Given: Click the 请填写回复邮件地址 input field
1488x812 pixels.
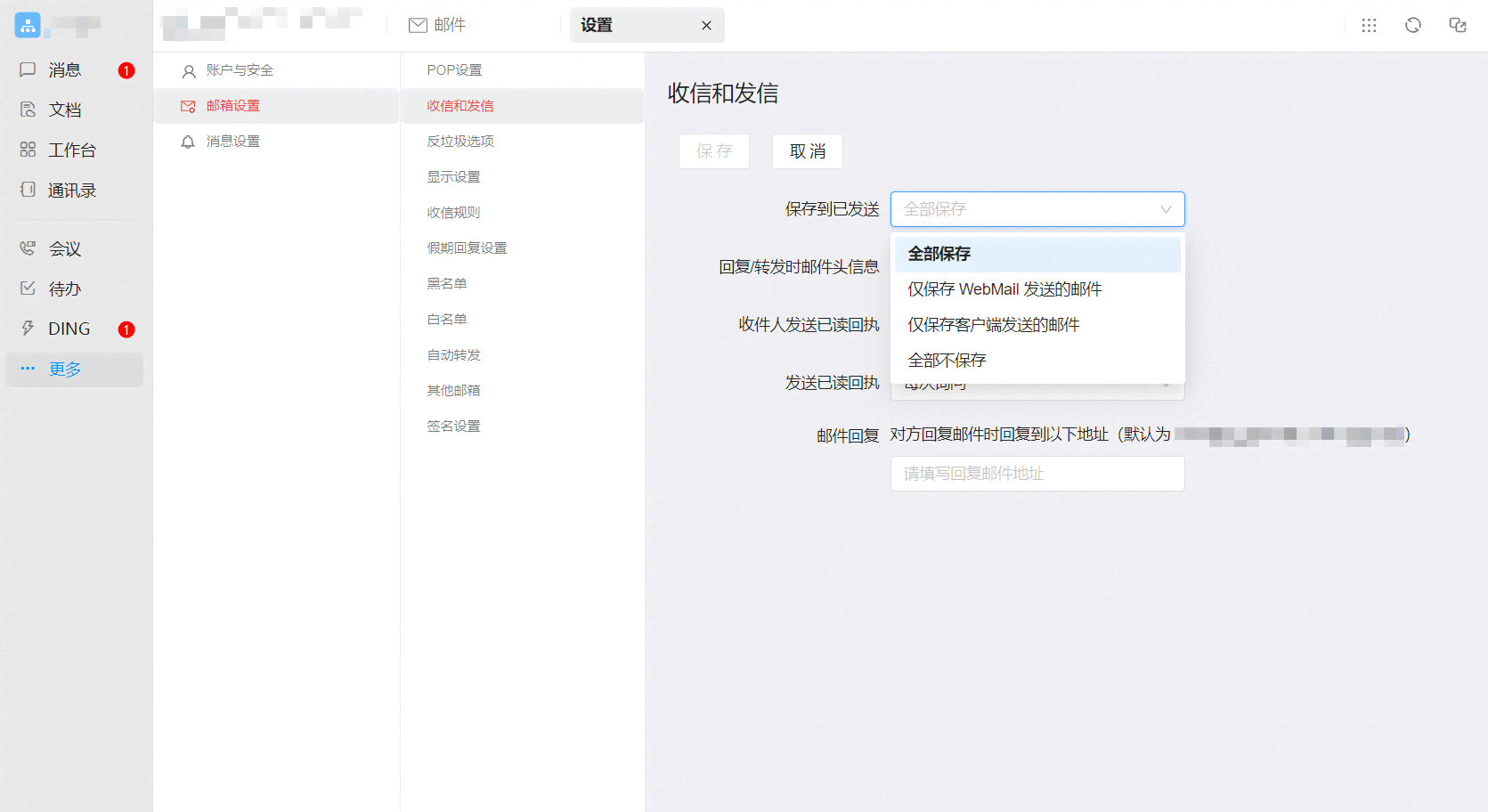Looking at the screenshot, I should tap(1037, 474).
